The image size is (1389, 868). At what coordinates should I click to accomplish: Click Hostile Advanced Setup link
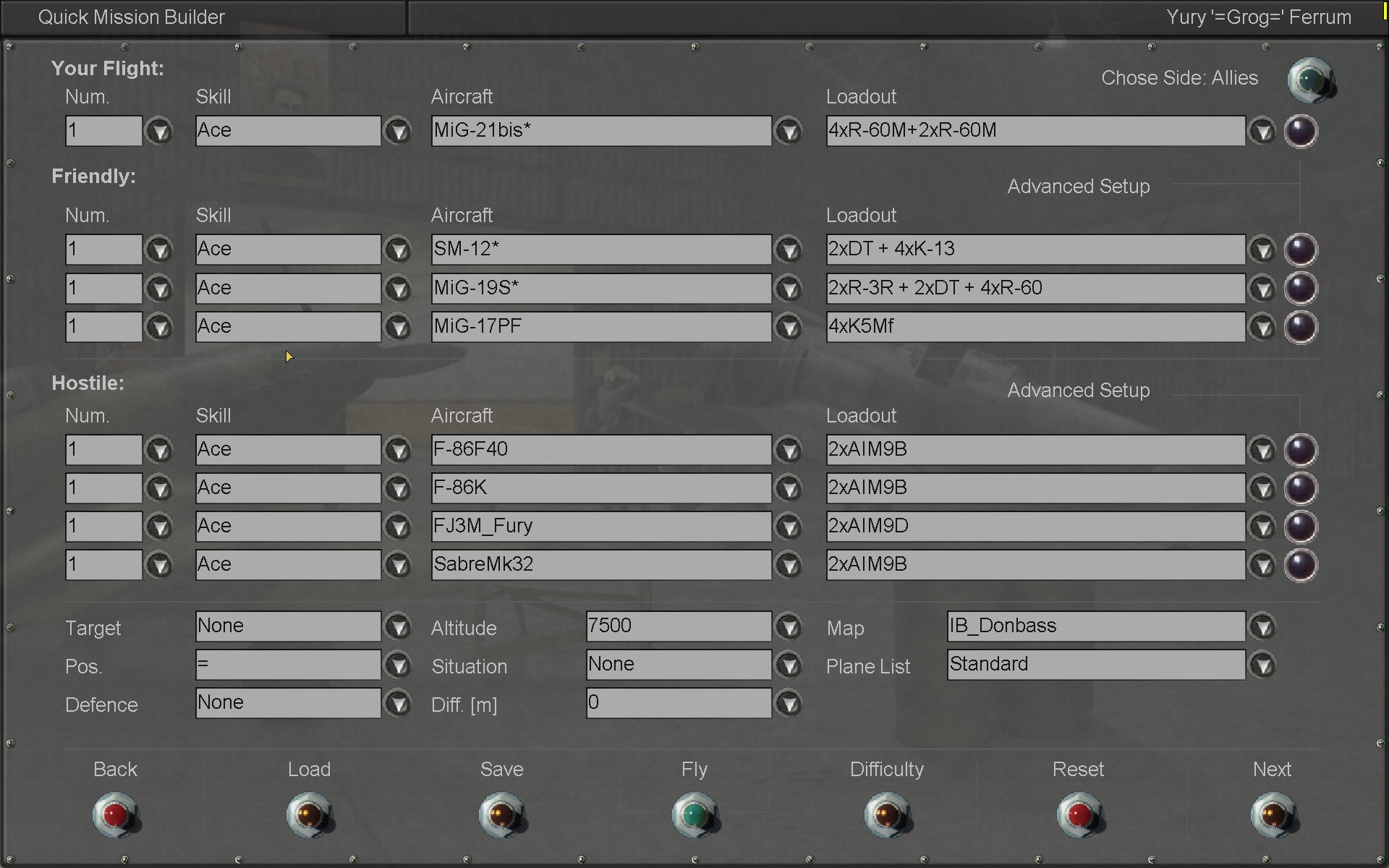point(1078,391)
